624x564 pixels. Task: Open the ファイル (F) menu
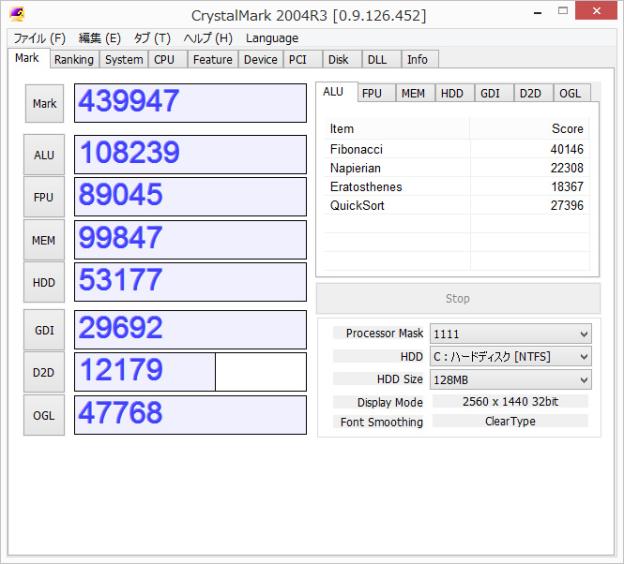pos(39,38)
